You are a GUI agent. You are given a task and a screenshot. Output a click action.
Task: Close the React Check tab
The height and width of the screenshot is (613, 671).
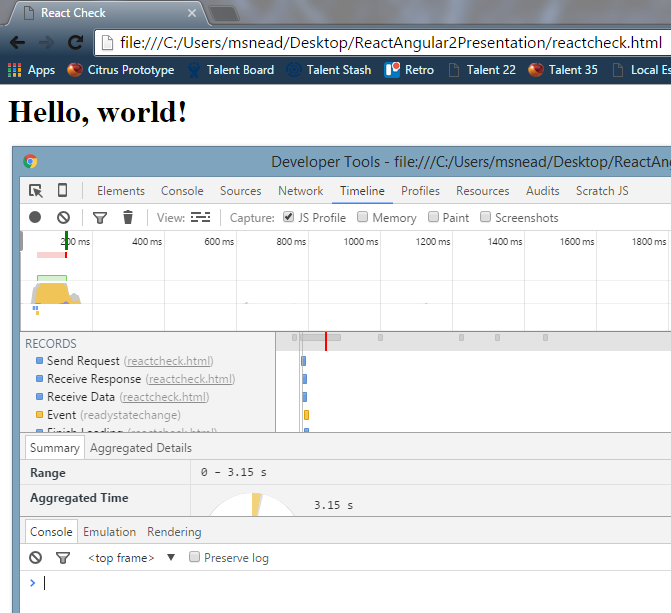(192, 13)
